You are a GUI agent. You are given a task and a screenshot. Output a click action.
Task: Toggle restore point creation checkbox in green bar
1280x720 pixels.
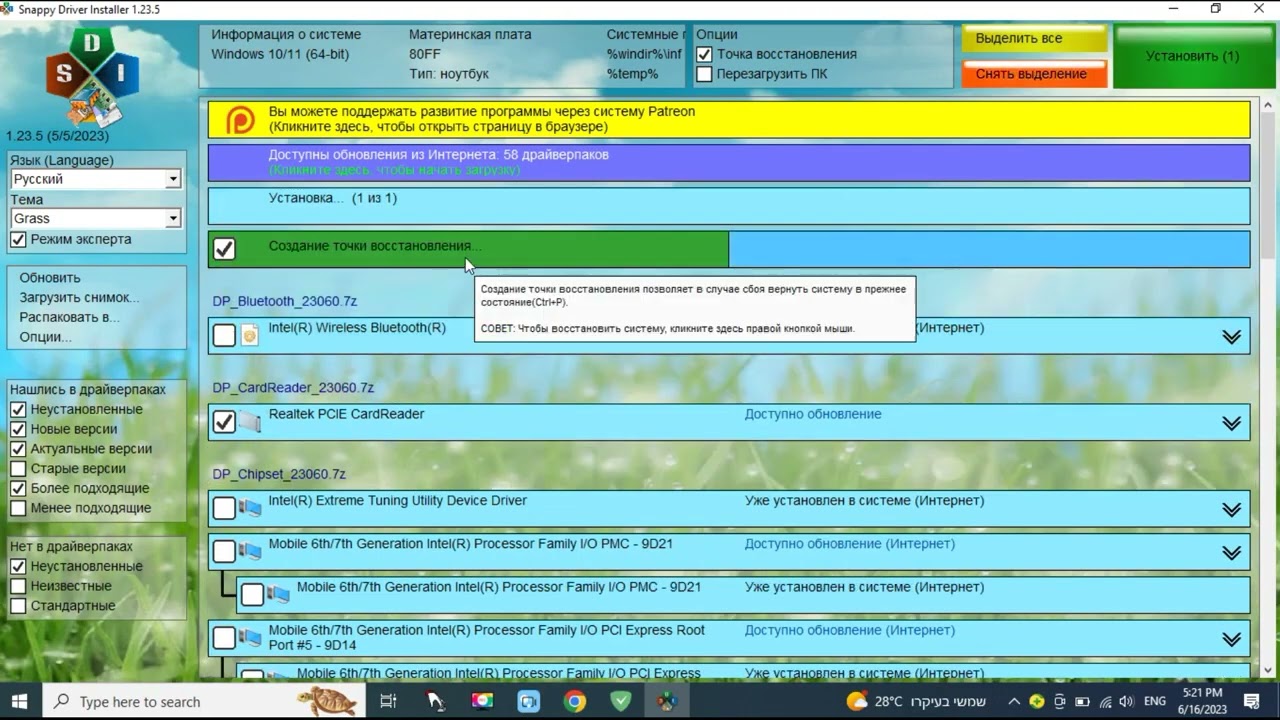click(224, 249)
